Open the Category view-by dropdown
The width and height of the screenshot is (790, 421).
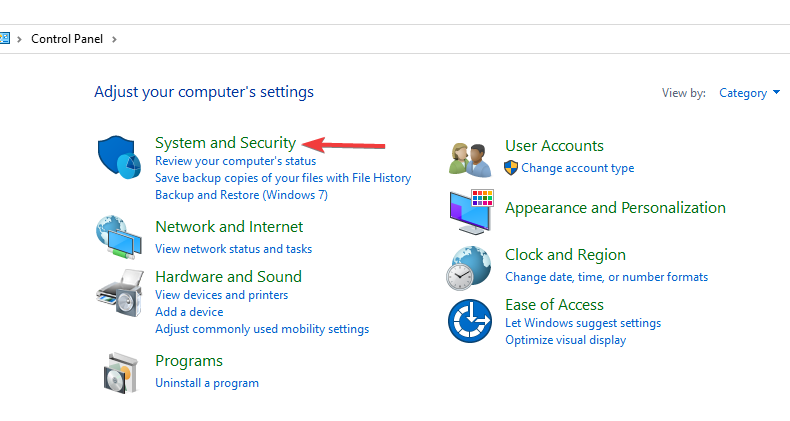pos(749,93)
